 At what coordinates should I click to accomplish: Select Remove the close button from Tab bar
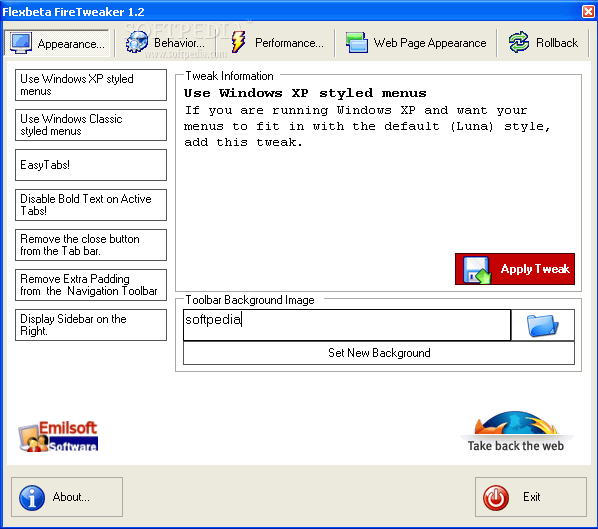91,245
